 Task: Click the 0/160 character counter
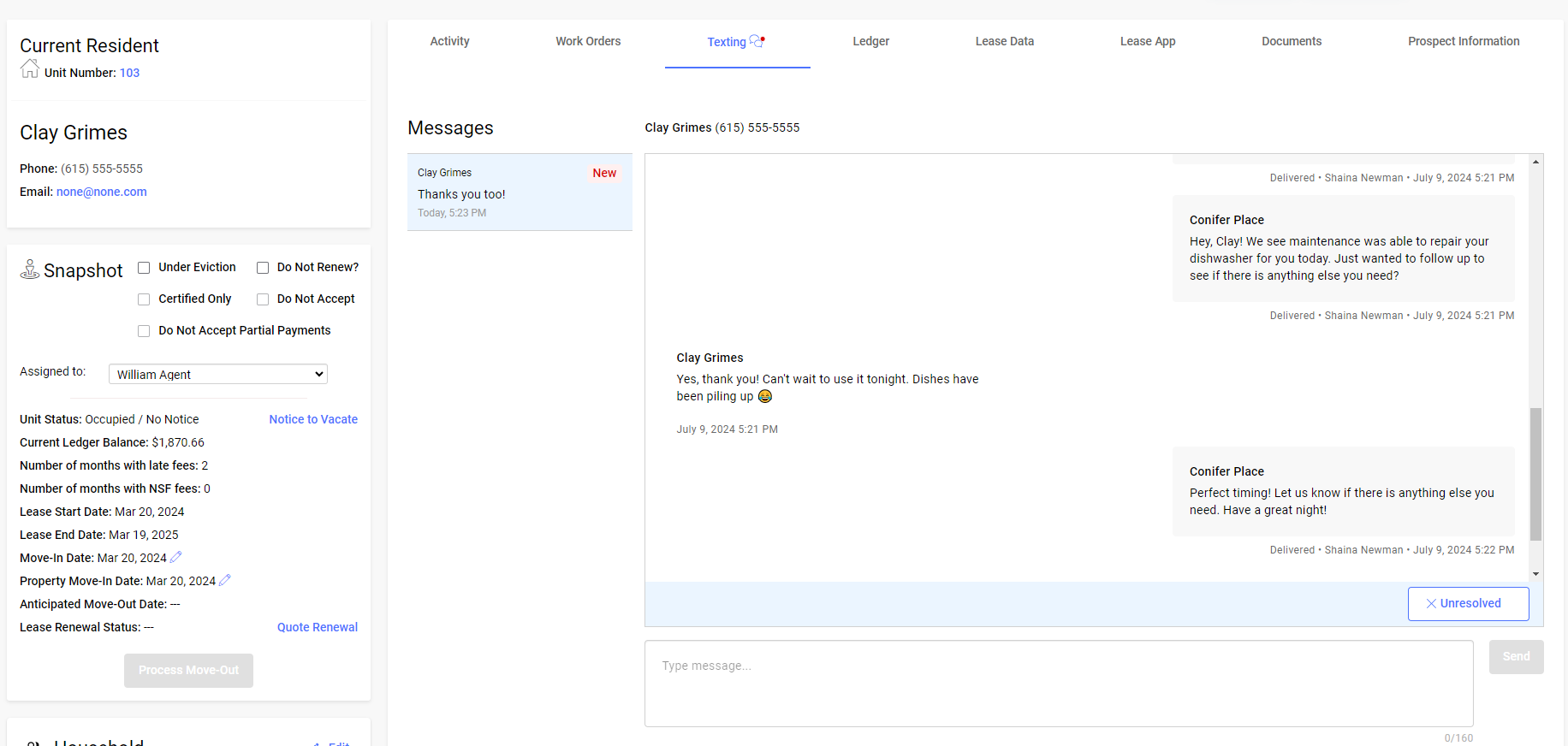pyautogui.click(x=1458, y=738)
